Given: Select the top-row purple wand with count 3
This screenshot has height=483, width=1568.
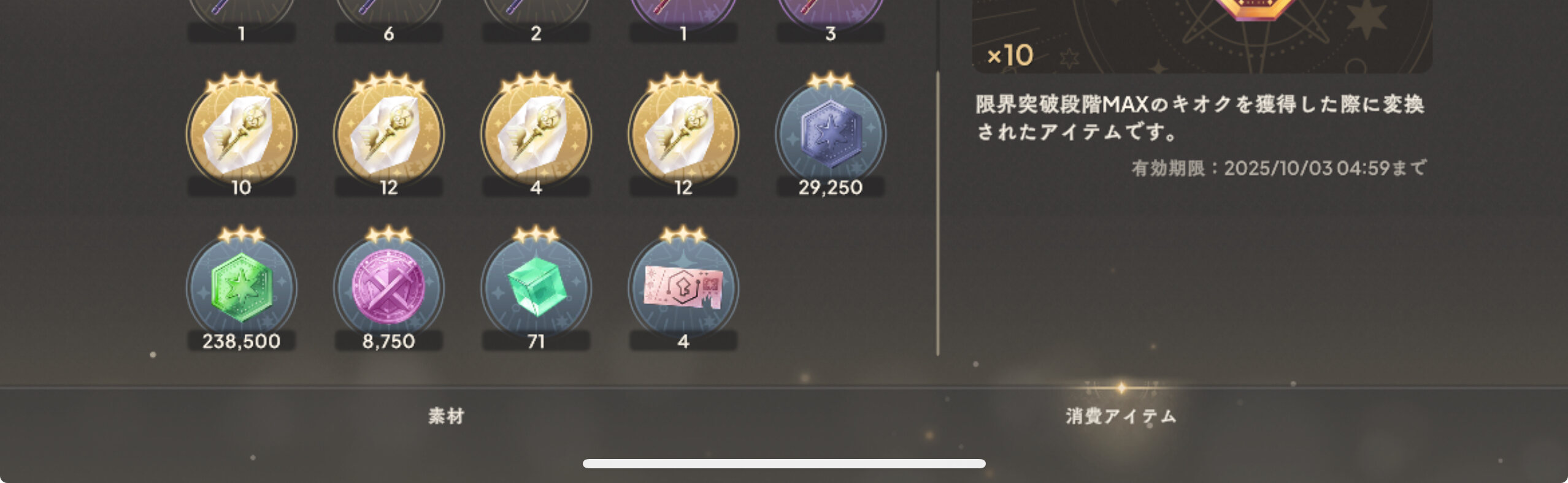Looking at the screenshot, I should pyautogui.click(x=830, y=21).
